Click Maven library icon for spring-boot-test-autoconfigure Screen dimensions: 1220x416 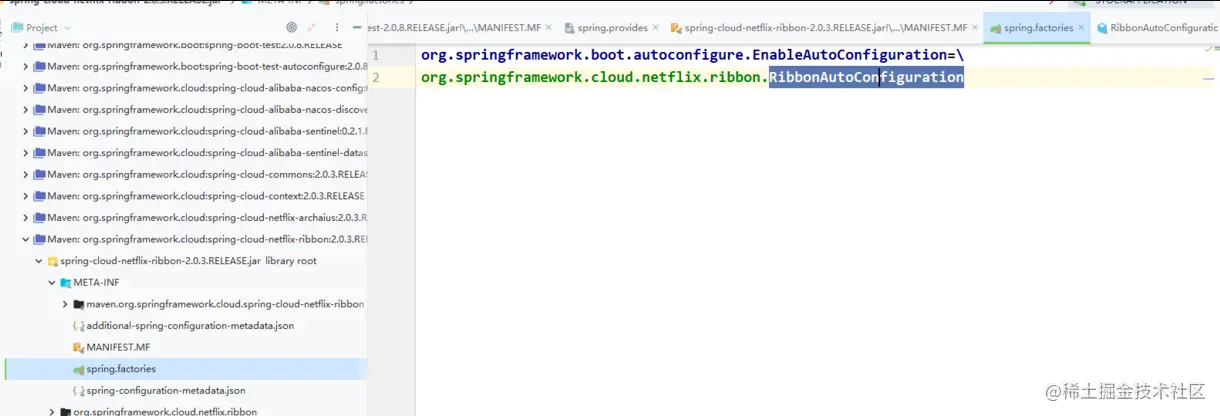point(40,66)
